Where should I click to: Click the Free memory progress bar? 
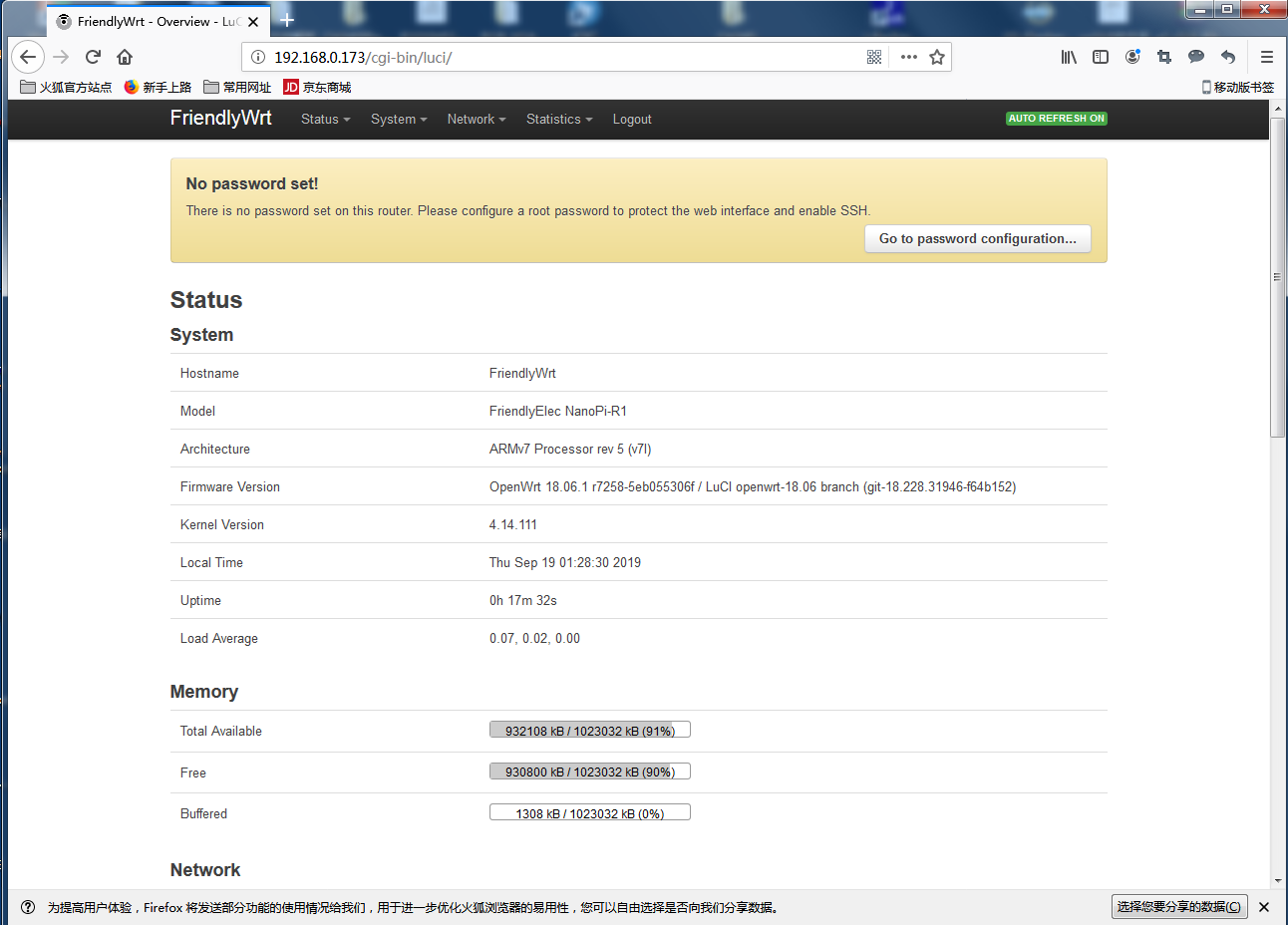(590, 771)
